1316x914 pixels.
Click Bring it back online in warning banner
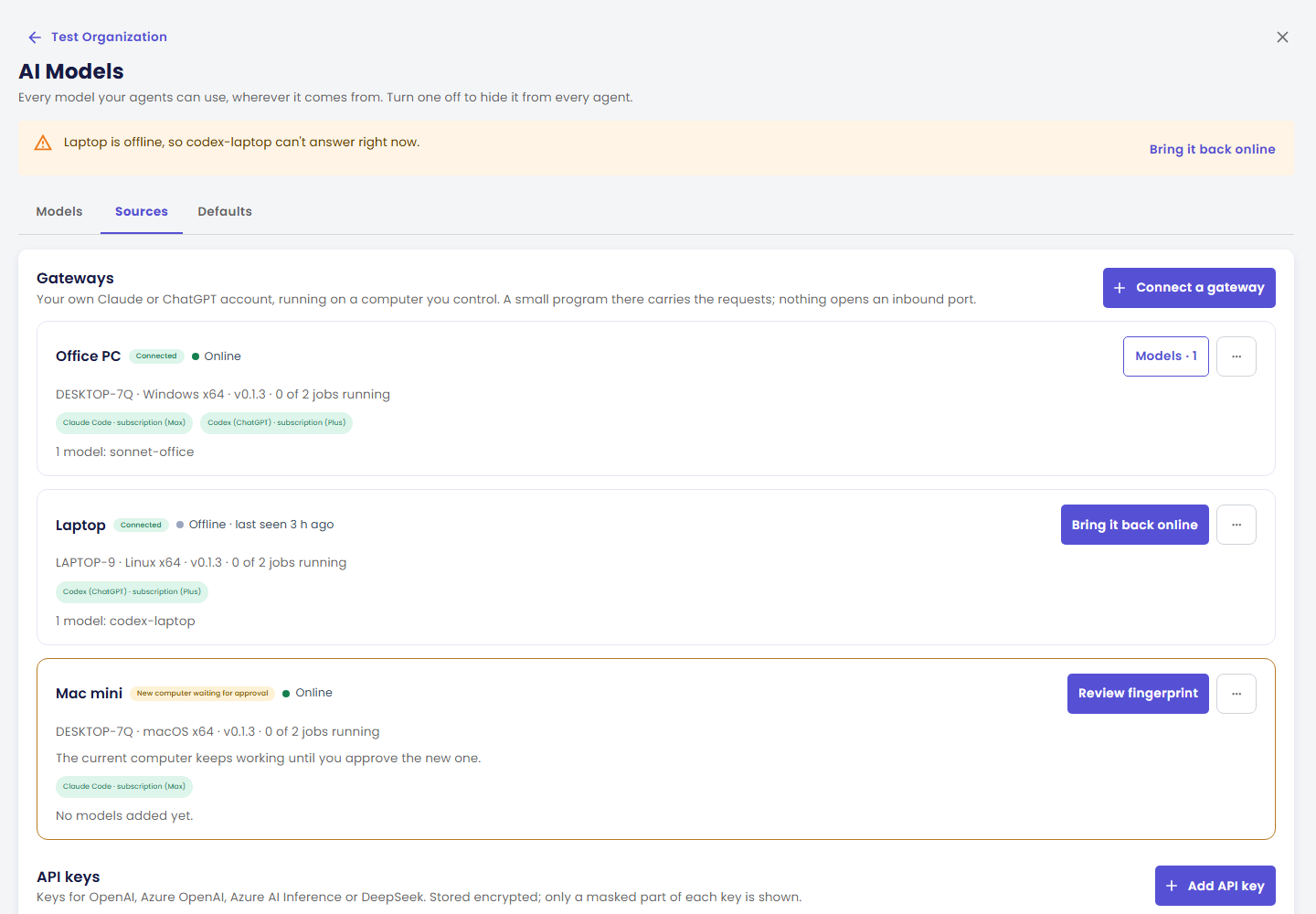pyautogui.click(x=1212, y=149)
